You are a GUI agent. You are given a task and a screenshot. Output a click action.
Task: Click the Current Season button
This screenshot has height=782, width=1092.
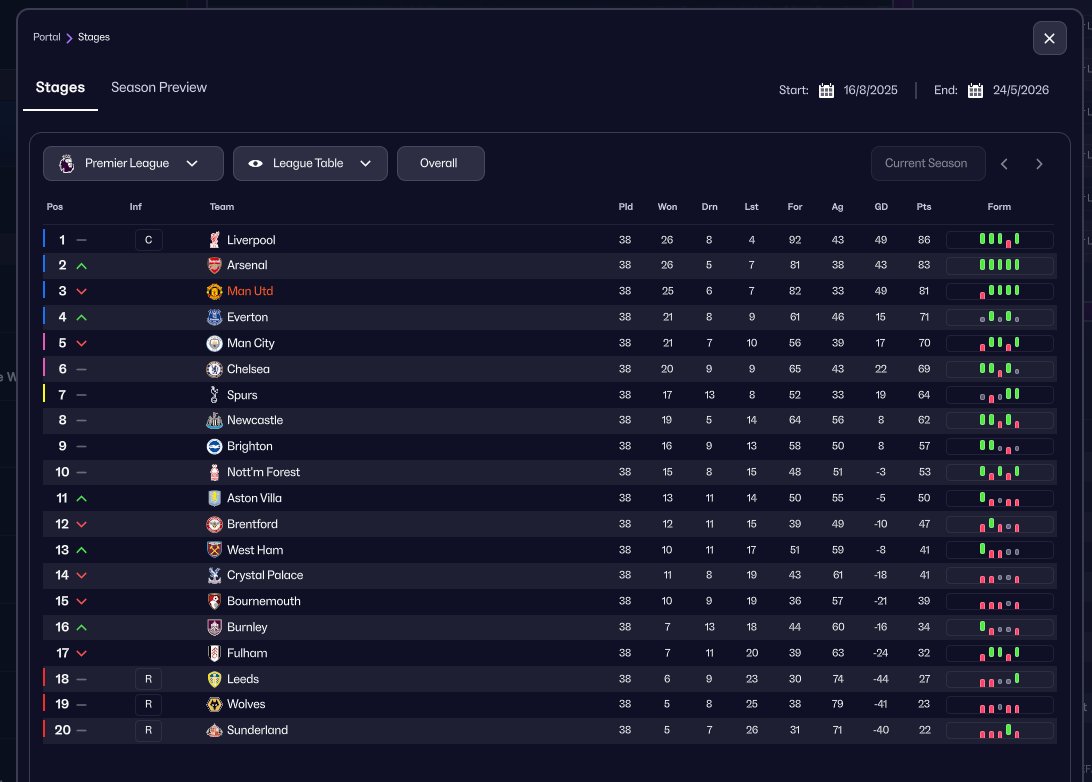pos(927,163)
